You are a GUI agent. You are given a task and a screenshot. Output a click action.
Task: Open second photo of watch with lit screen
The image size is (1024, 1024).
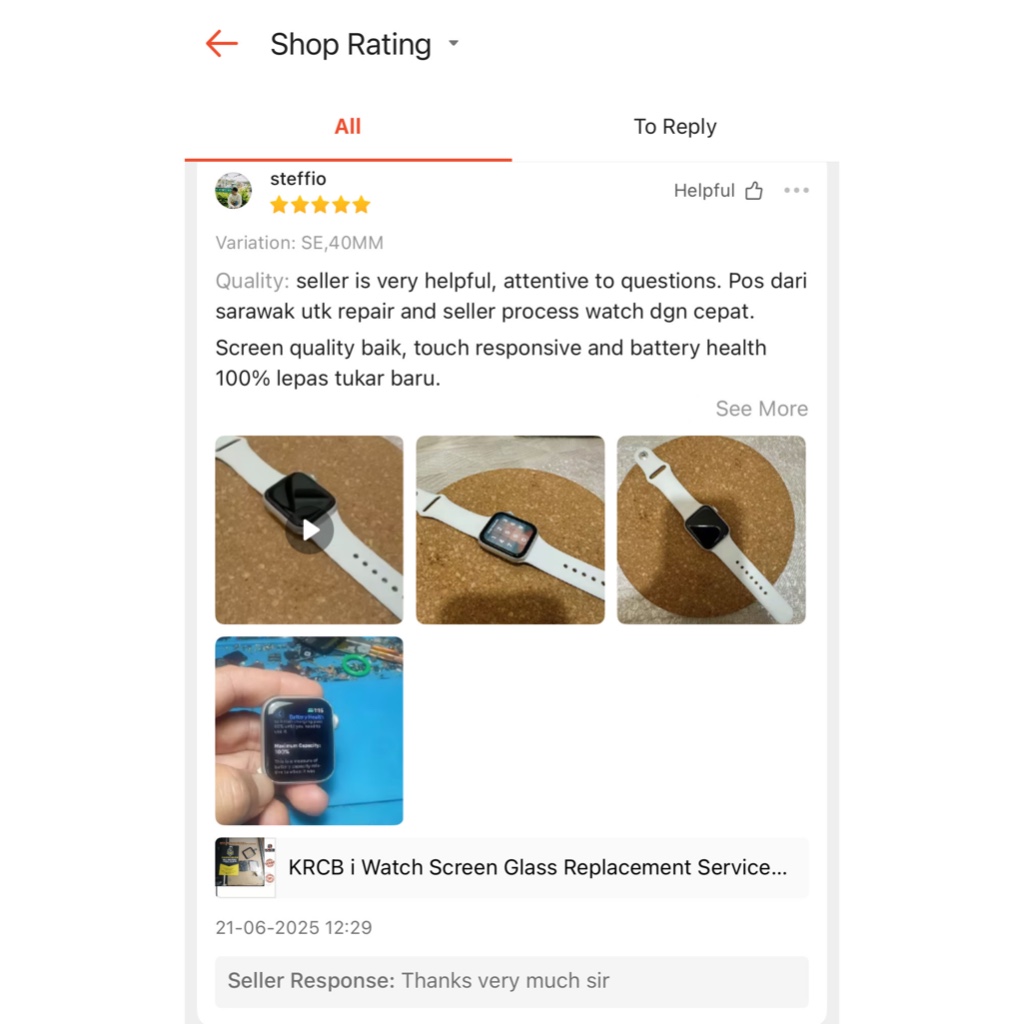click(x=510, y=530)
